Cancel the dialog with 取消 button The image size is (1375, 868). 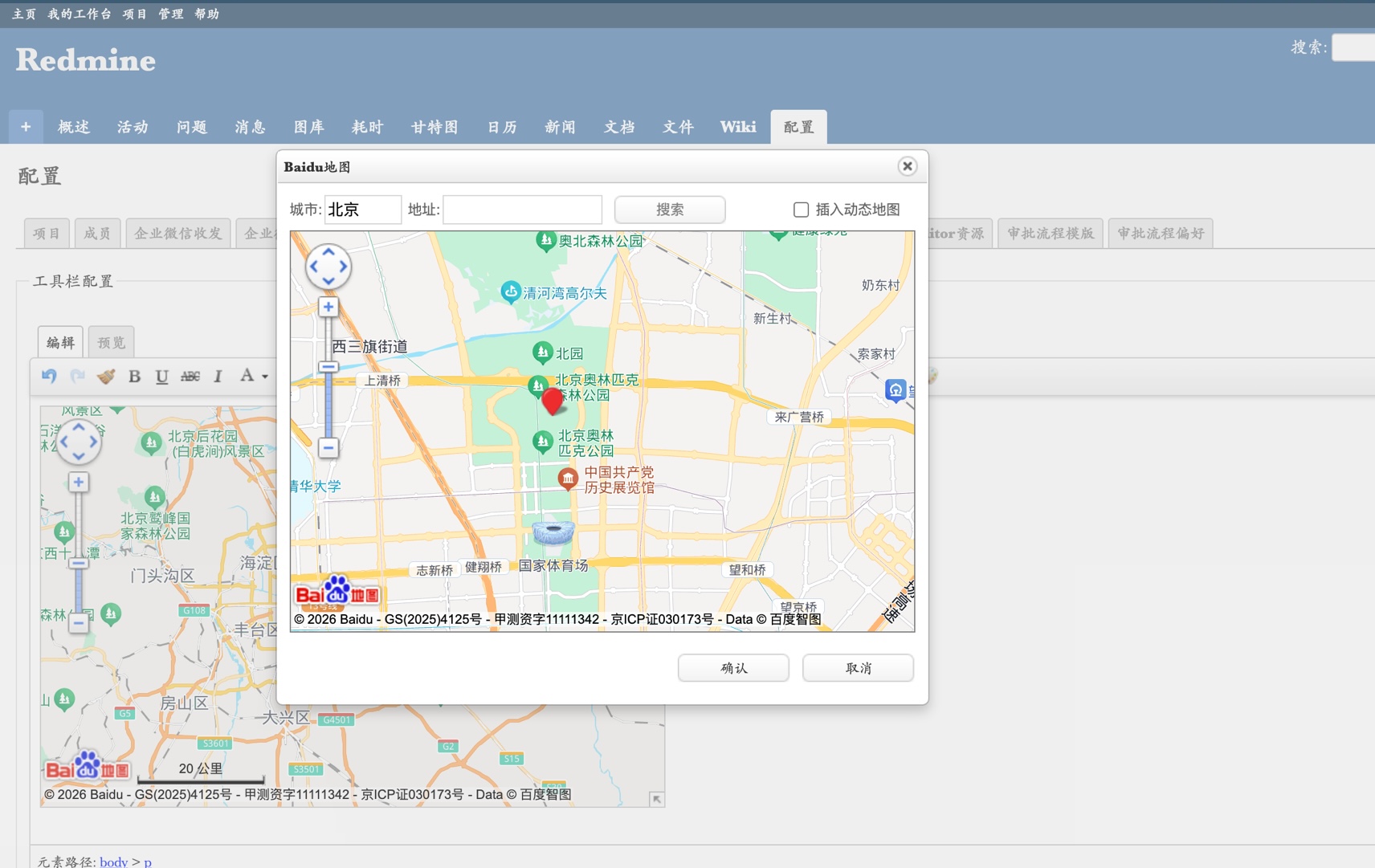click(x=858, y=668)
